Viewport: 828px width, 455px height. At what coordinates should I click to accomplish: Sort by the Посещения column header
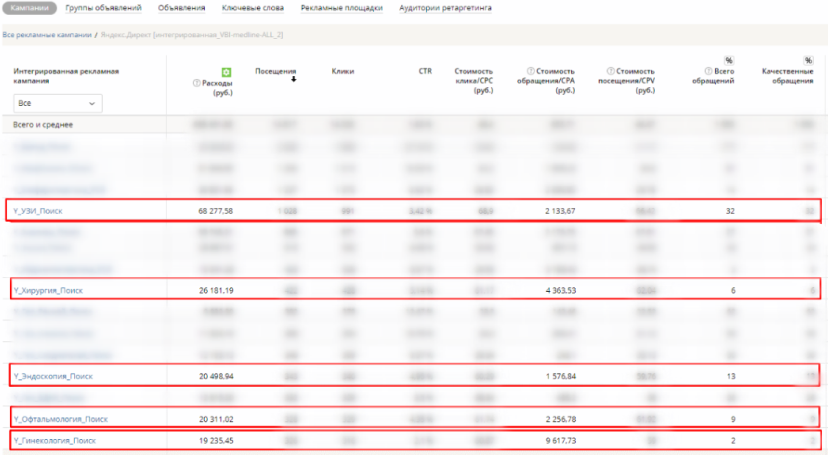pyautogui.click(x=276, y=71)
